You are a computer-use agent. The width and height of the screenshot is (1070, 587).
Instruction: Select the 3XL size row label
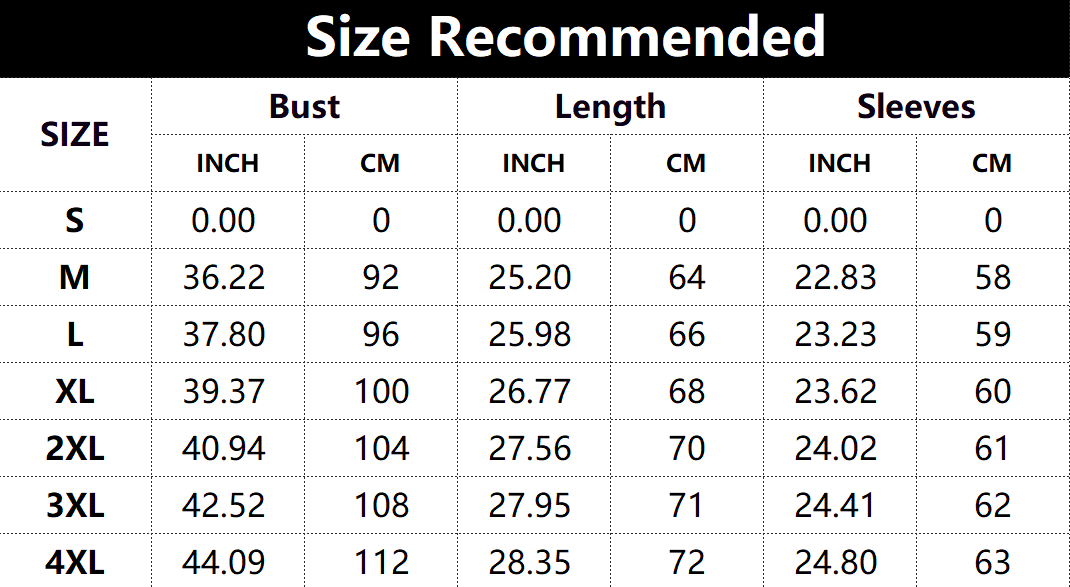(x=75, y=506)
